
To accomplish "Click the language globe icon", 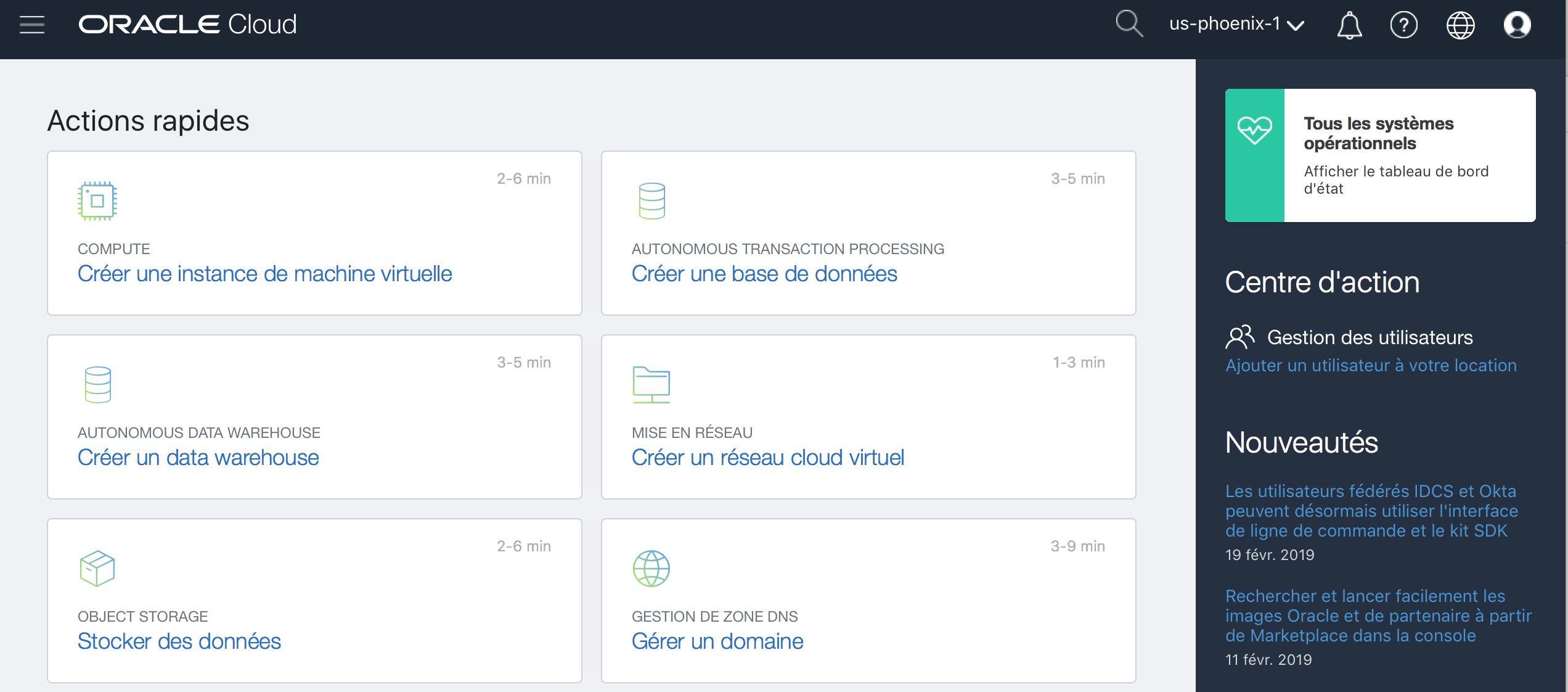I will tap(1460, 25).
